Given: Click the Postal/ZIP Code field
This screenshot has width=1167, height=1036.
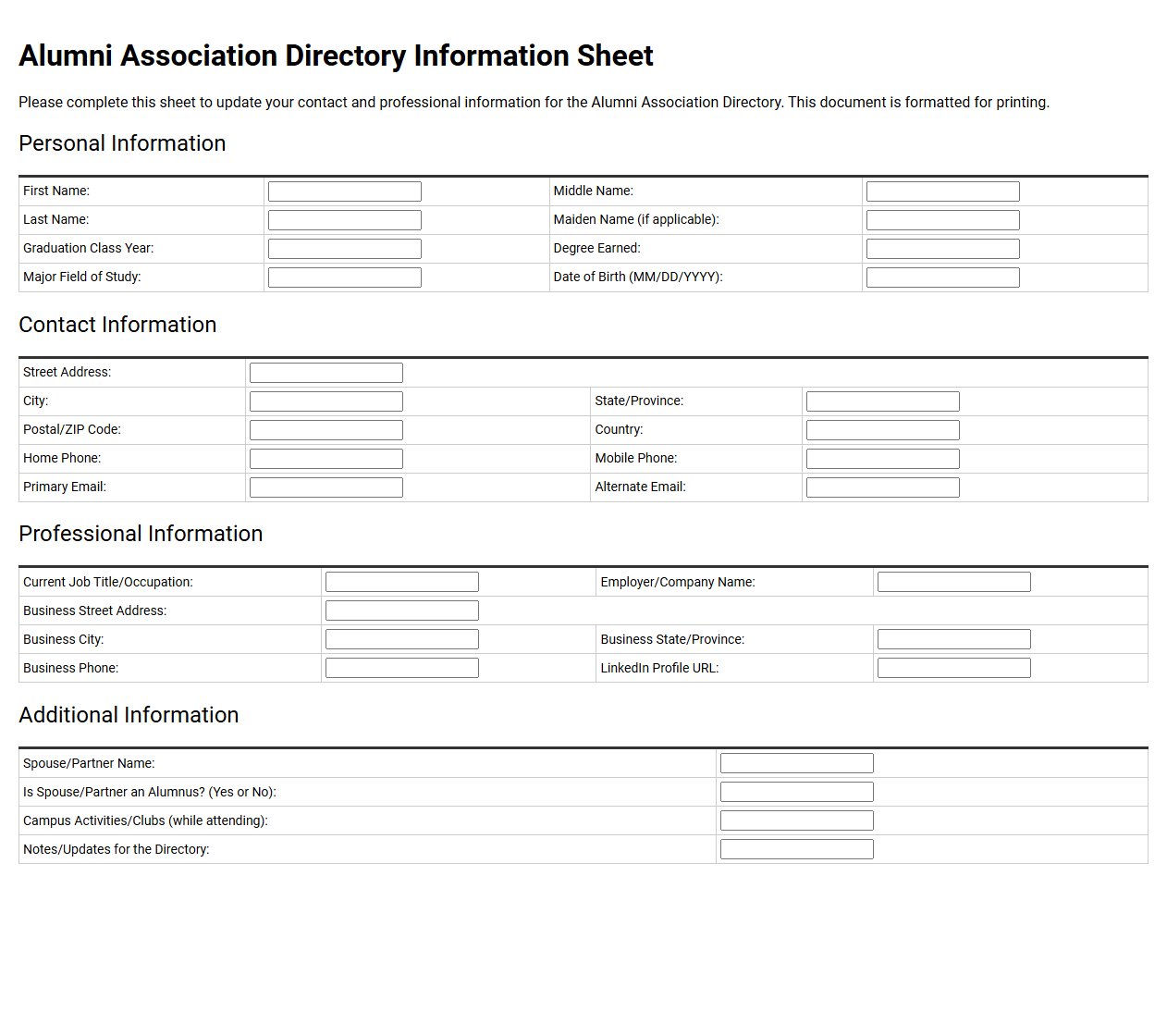Looking at the screenshot, I should (x=326, y=430).
